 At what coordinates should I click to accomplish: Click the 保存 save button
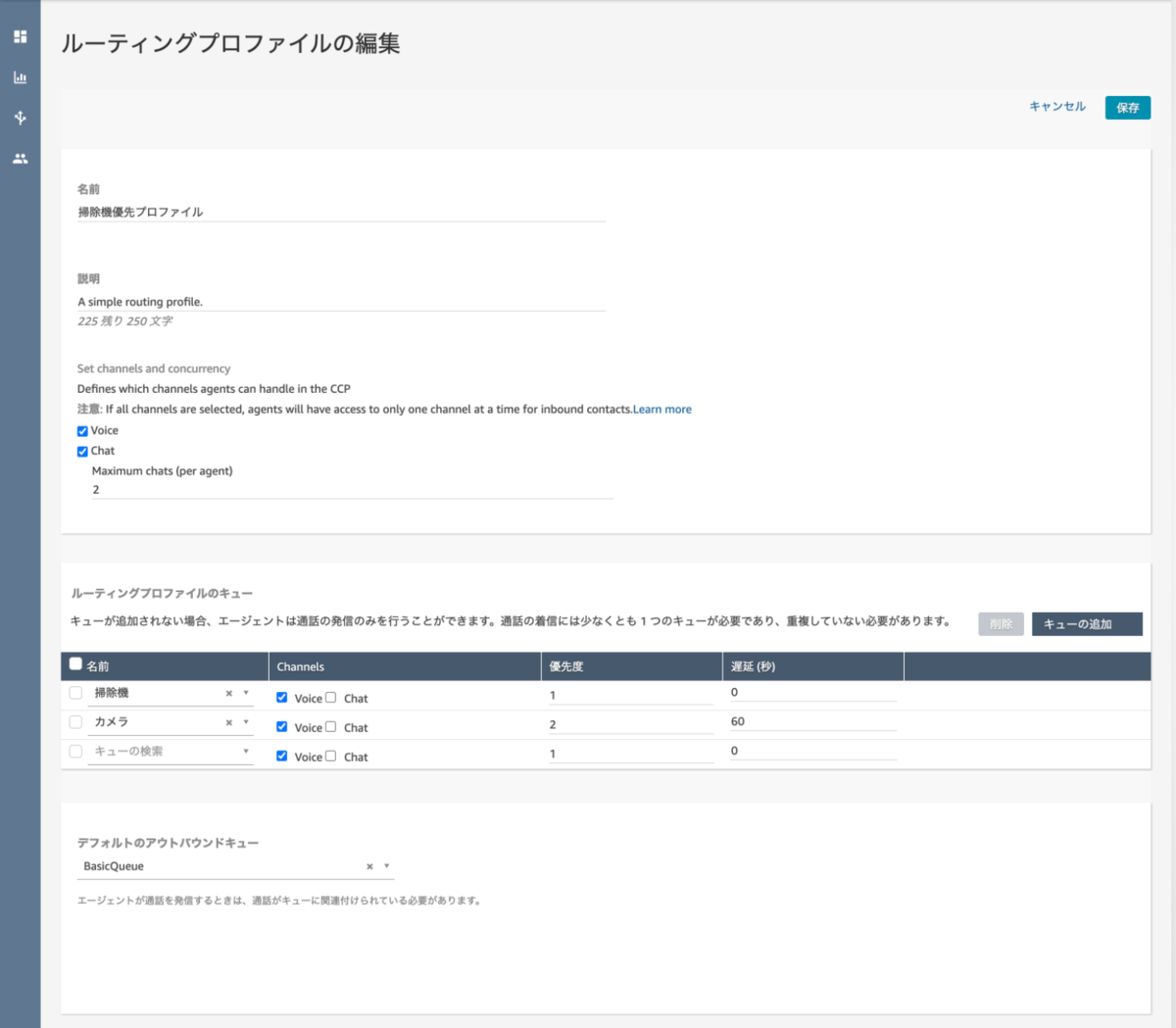[1127, 107]
